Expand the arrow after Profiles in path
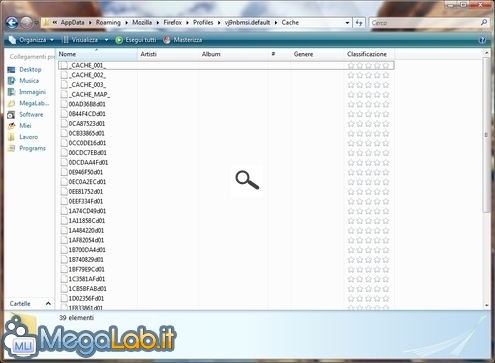The image size is (495, 363). [x=219, y=23]
